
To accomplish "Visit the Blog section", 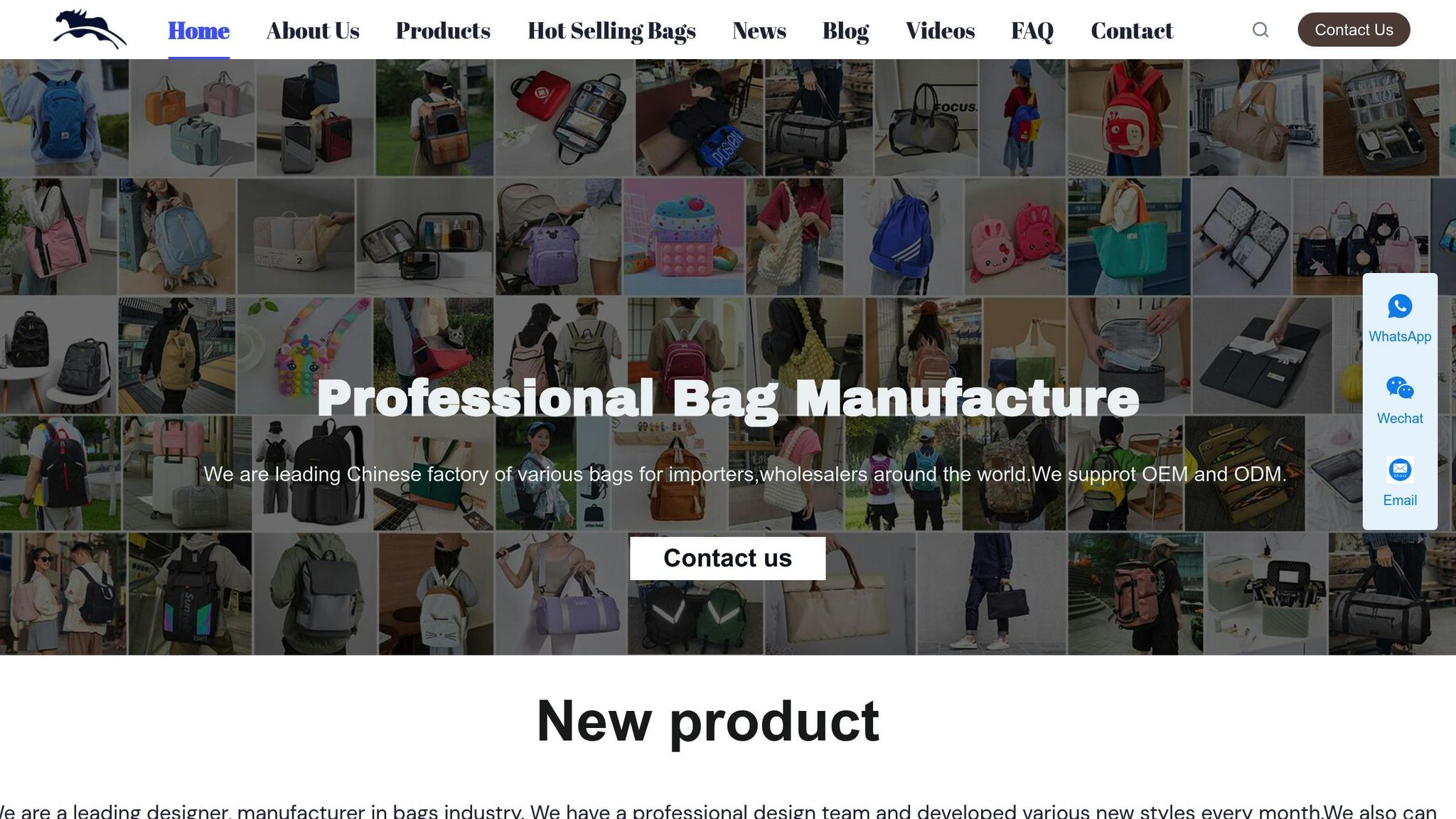I will click(x=845, y=31).
